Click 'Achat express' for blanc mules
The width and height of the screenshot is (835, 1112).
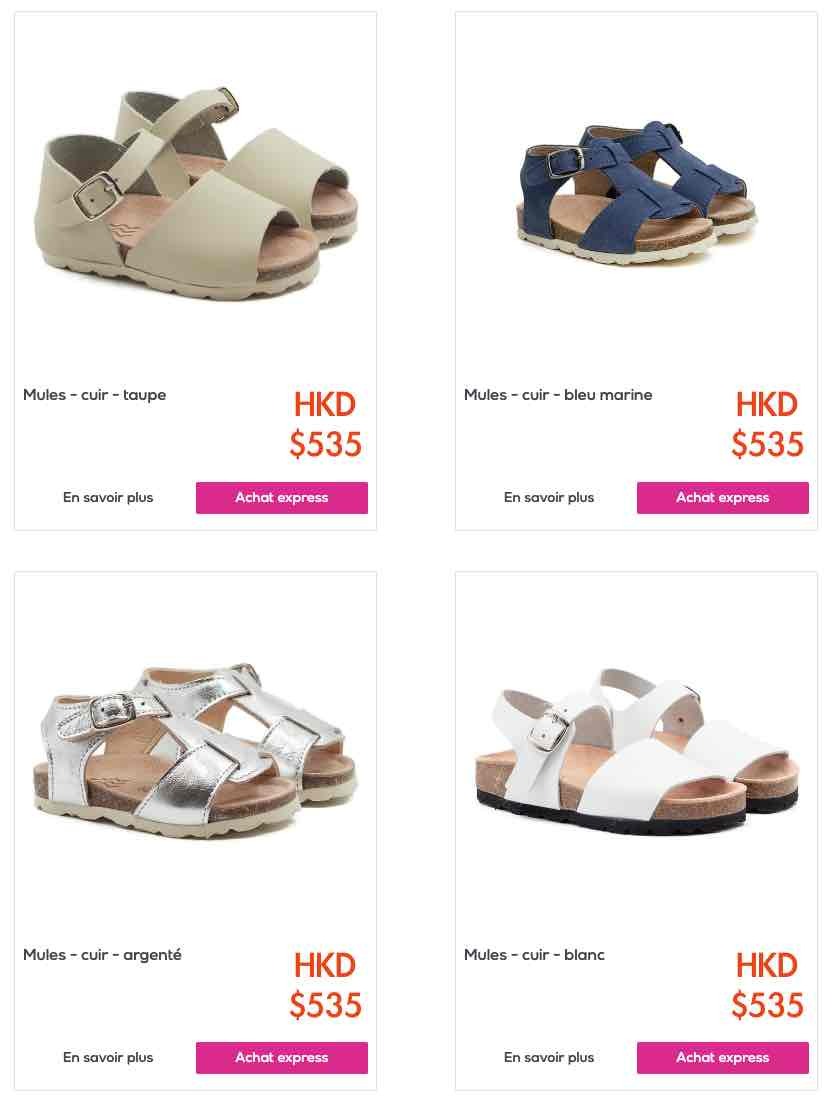(x=723, y=1057)
